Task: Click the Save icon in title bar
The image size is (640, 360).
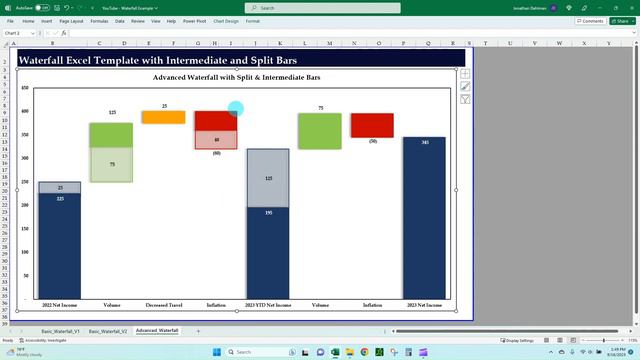Action: [x=57, y=8]
